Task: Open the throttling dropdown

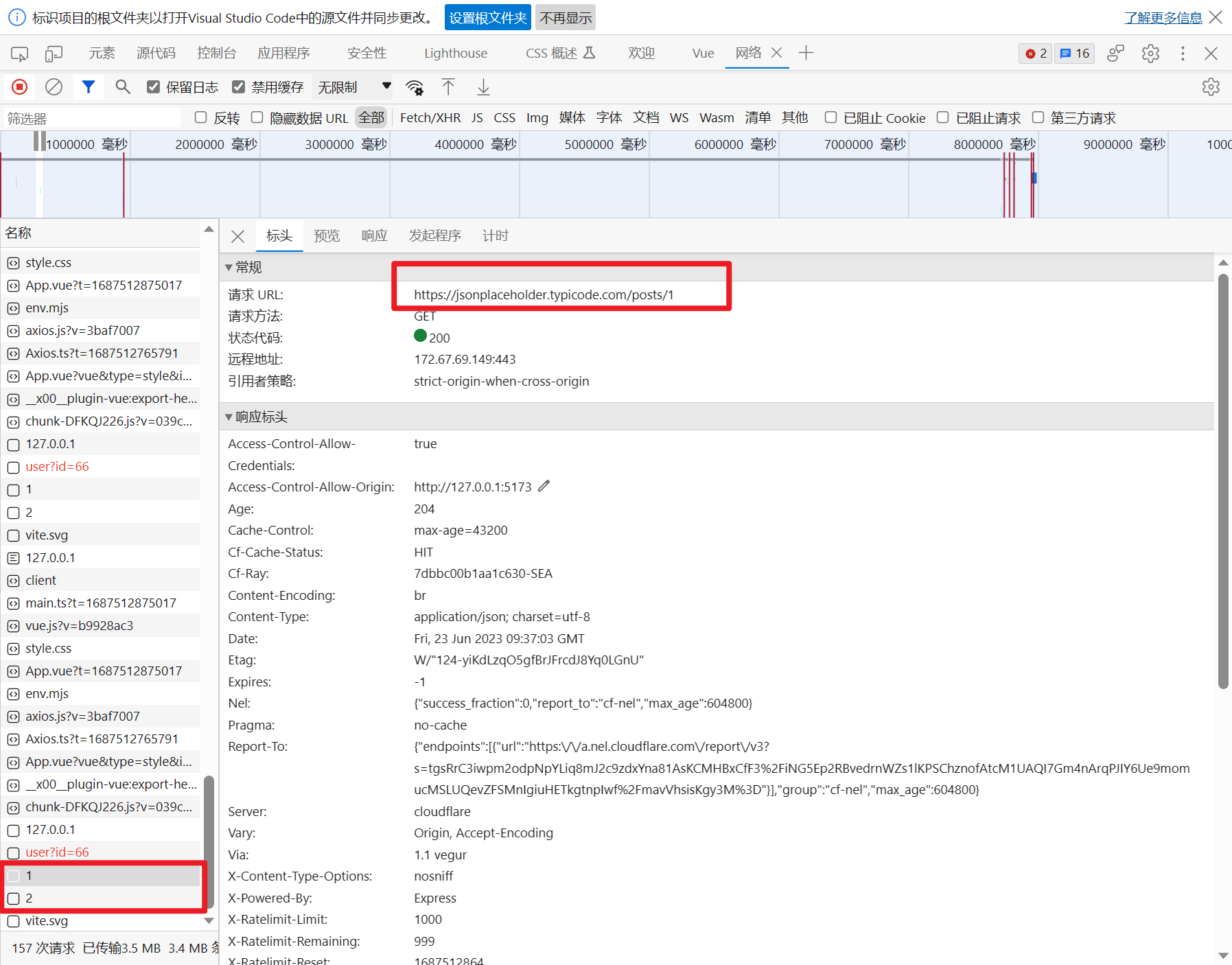Action: point(353,87)
